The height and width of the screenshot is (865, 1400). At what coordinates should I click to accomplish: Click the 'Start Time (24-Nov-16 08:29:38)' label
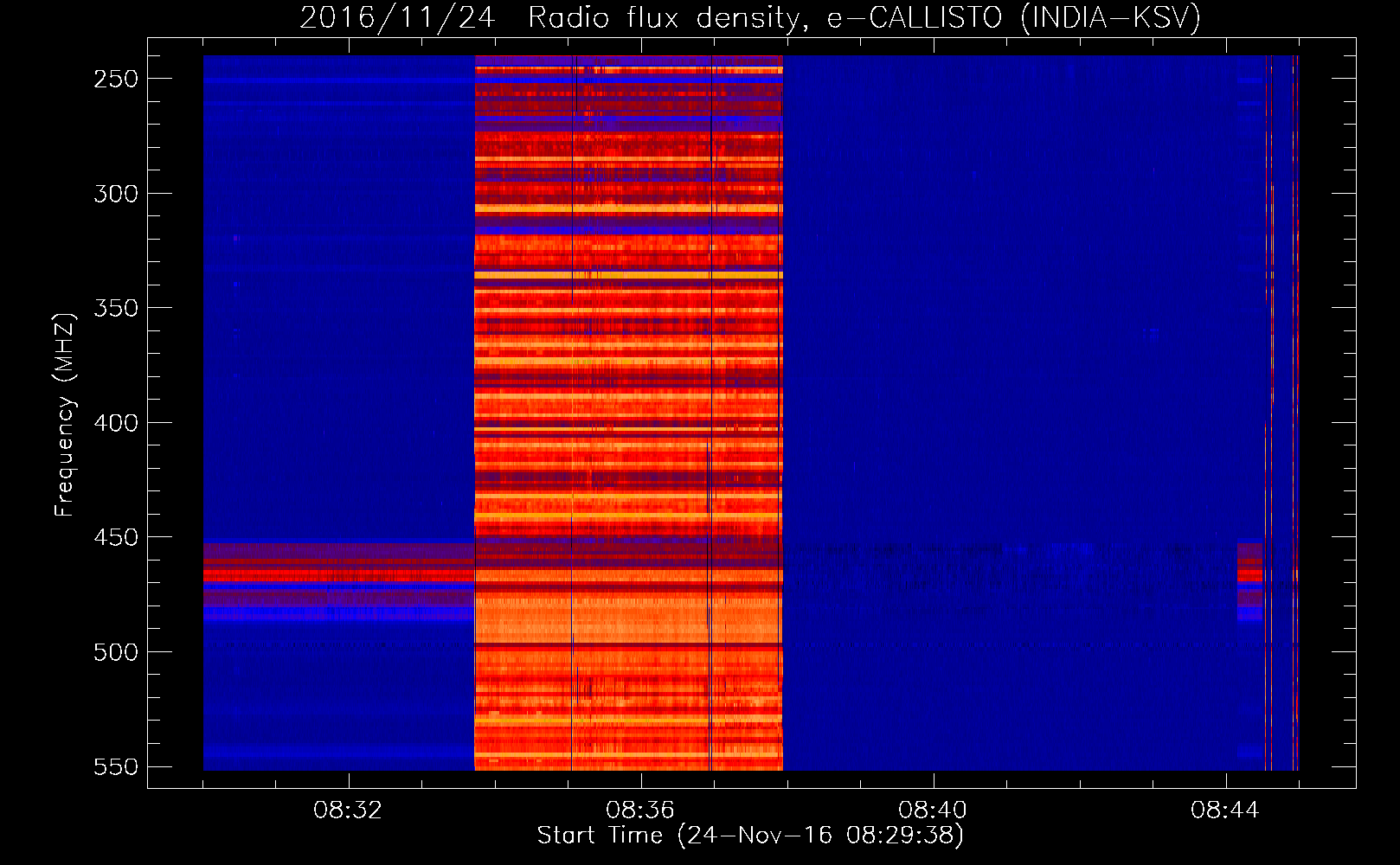(x=750, y=836)
